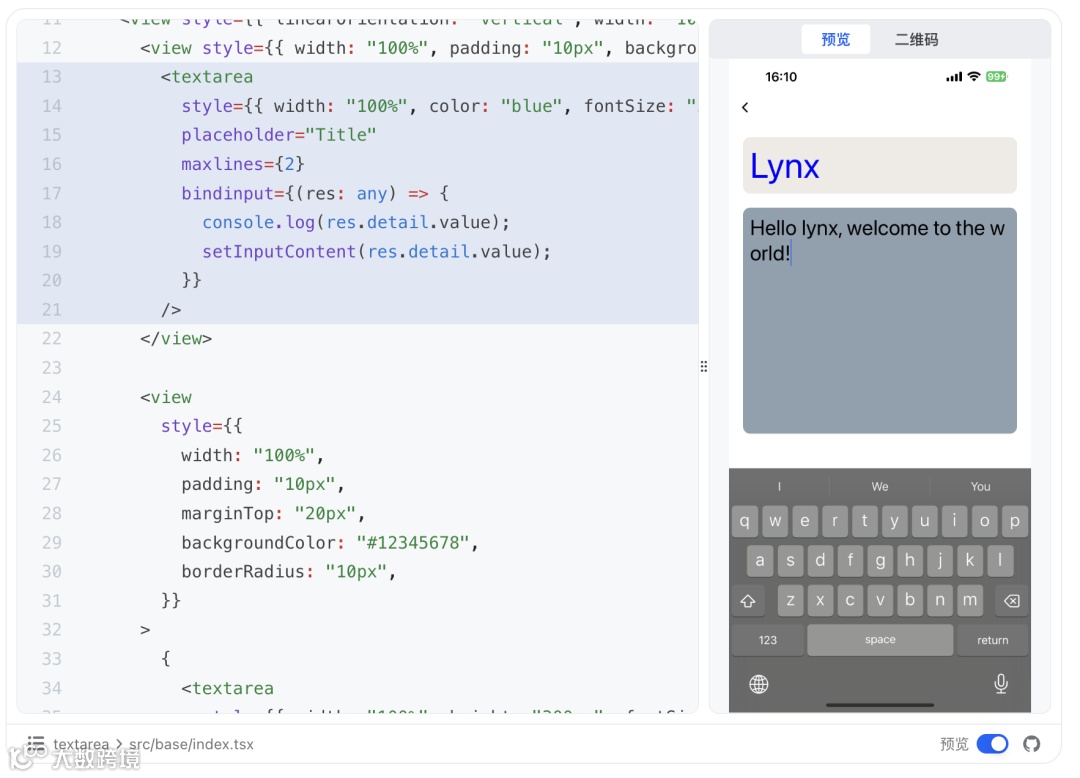Tap the p key
Viewport: 1080px width, 778px height.
[x=1015, y=521]
